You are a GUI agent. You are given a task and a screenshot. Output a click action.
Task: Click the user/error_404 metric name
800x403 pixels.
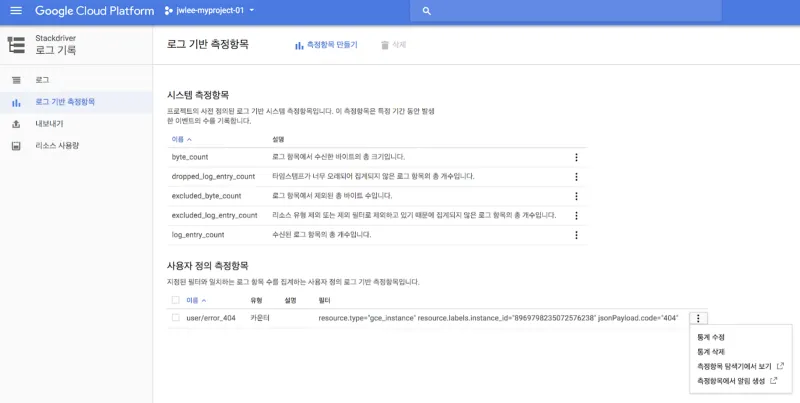pyautogui.click(x=211, y=318)
